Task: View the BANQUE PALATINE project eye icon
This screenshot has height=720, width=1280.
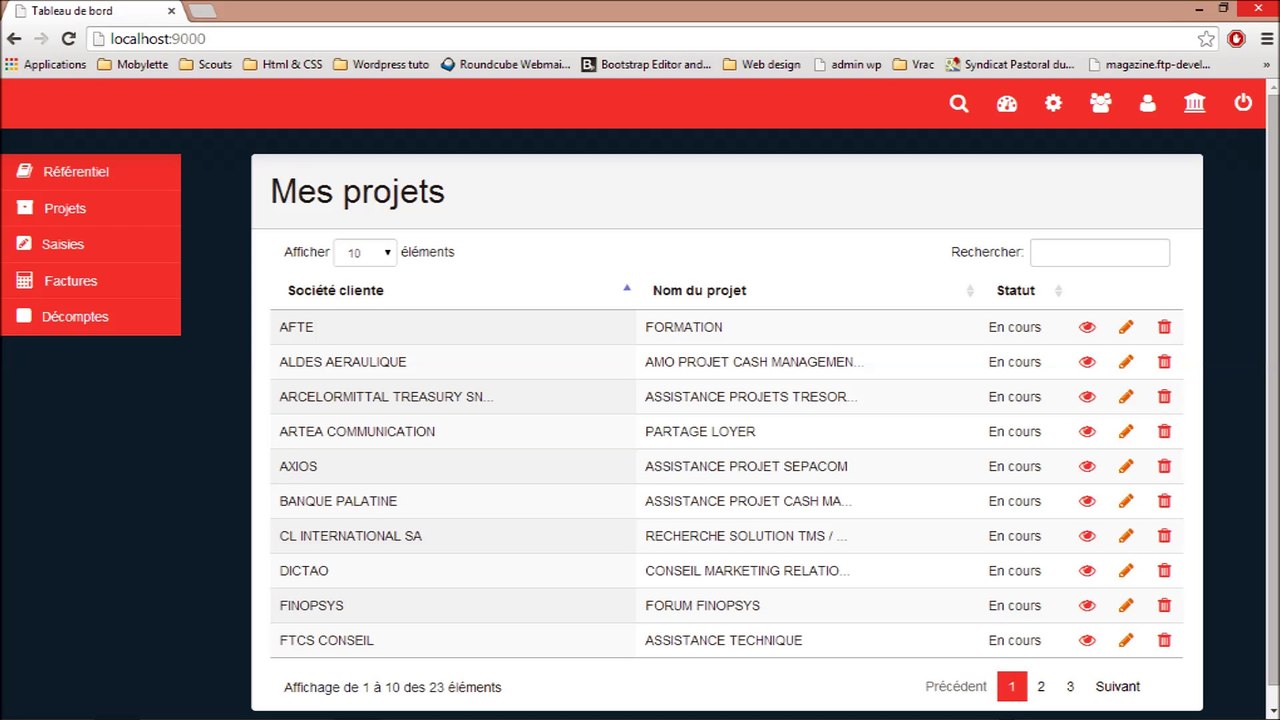Action: 1087,501
